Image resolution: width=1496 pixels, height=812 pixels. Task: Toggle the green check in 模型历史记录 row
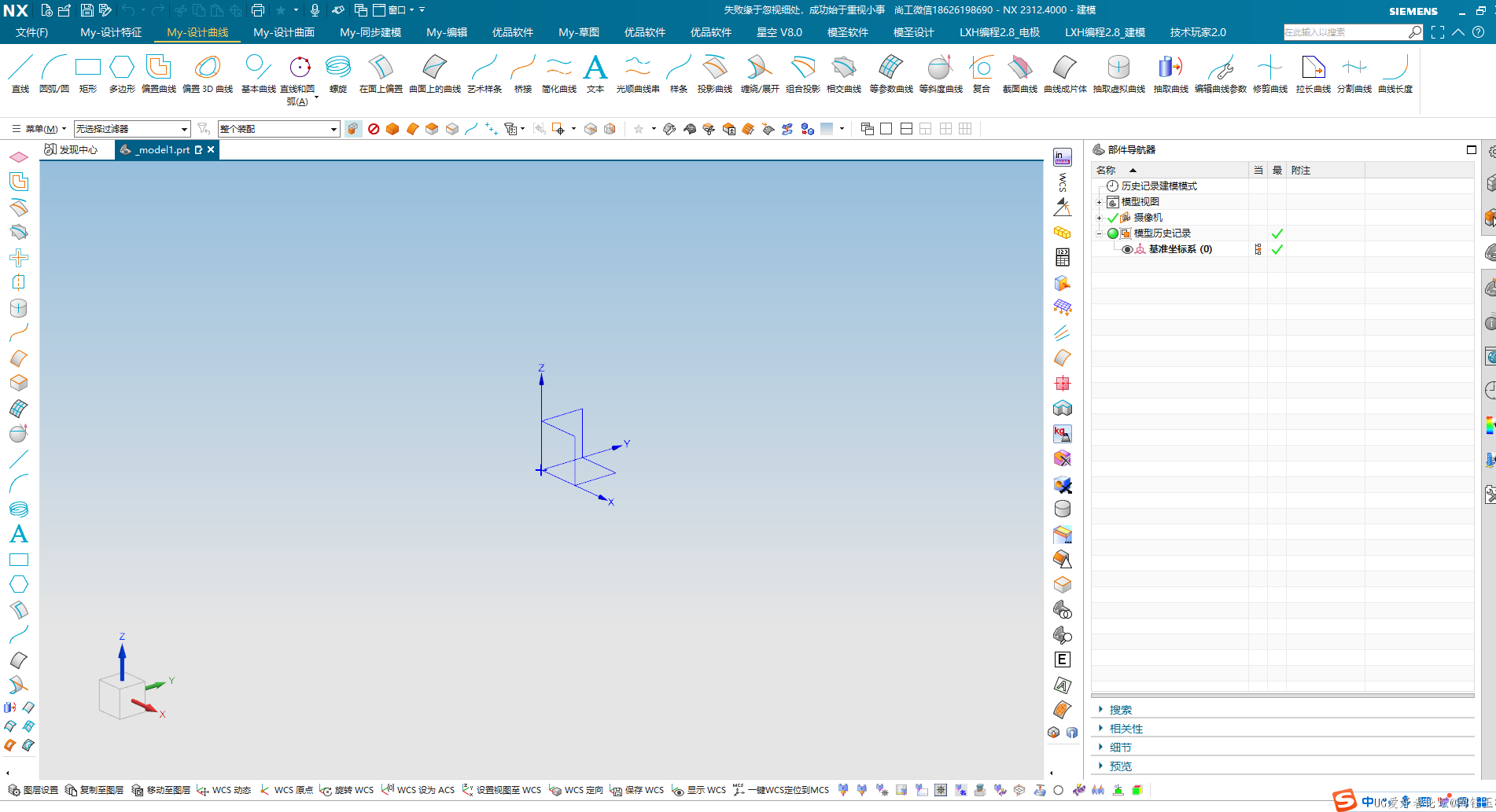[x=1277, y=233]
